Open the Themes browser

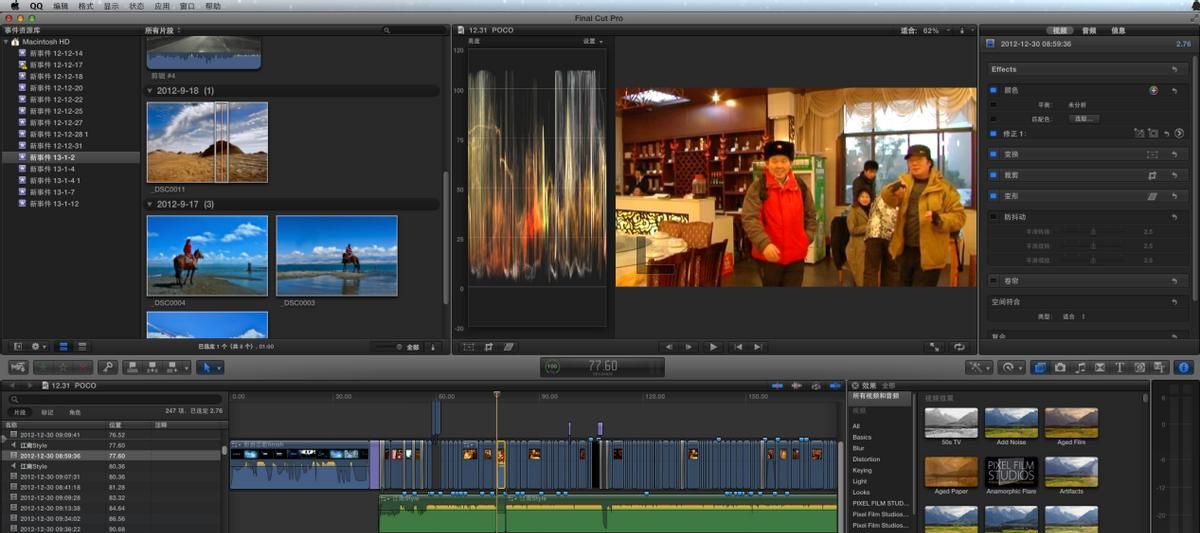[x=1160, y=367]
